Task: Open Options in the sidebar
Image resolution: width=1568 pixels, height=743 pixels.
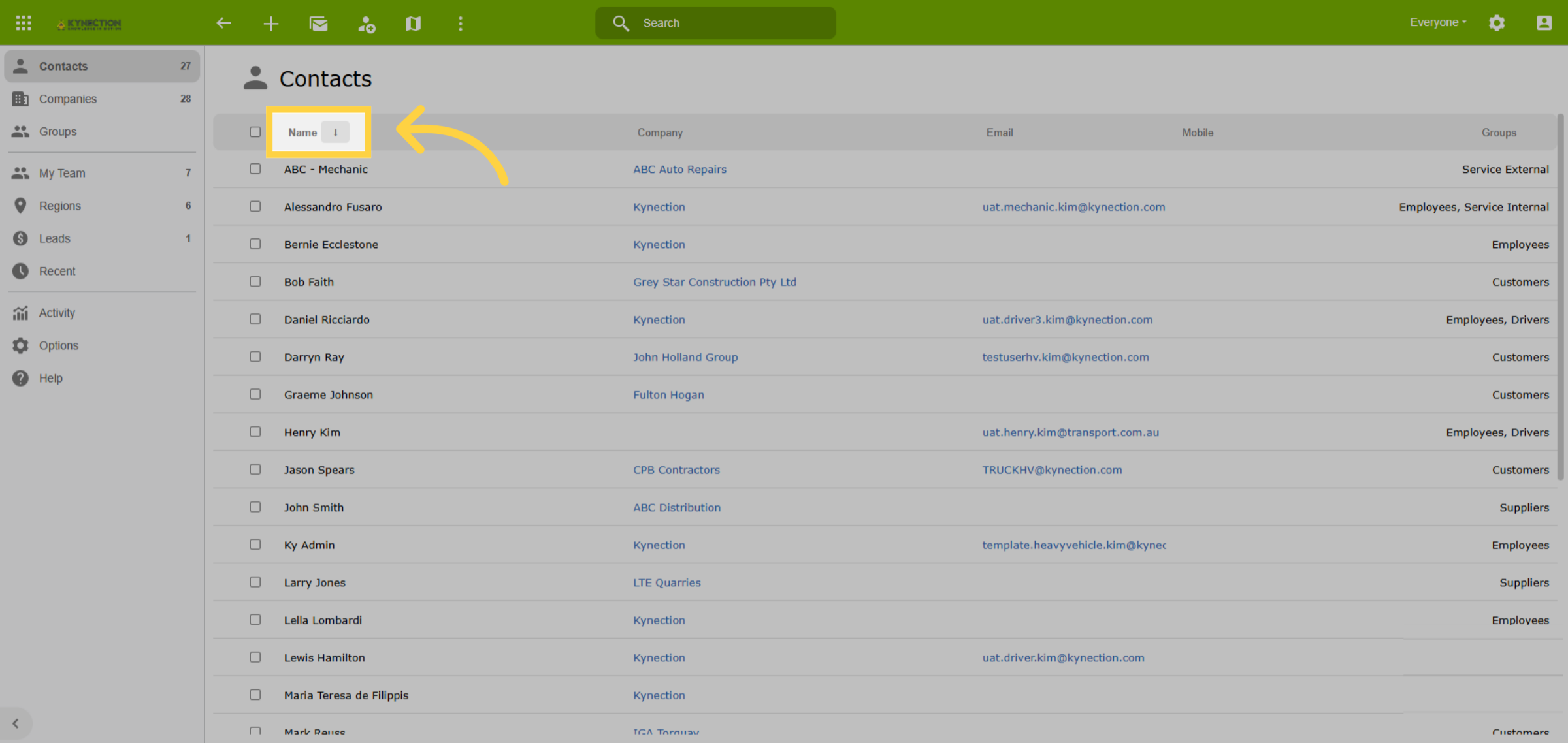Action: pyautogui.click(x=102, y=345)
